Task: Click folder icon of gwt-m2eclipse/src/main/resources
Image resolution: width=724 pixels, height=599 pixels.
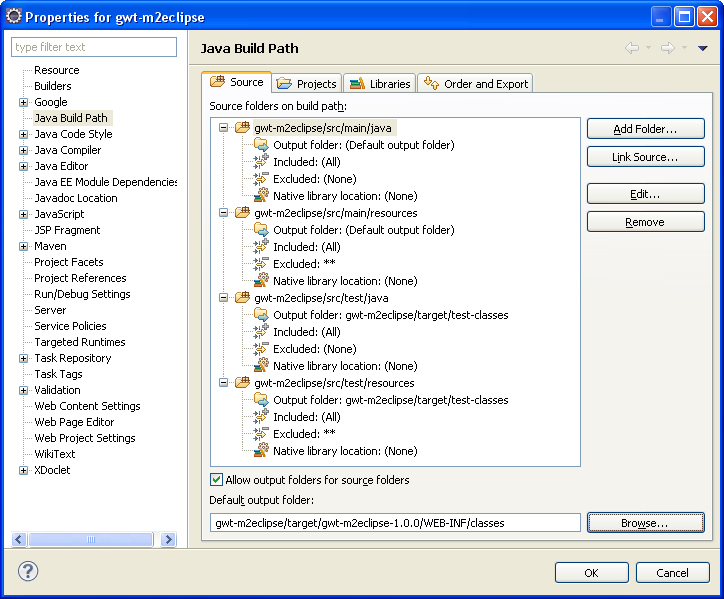Action: [x=242, y=212]
